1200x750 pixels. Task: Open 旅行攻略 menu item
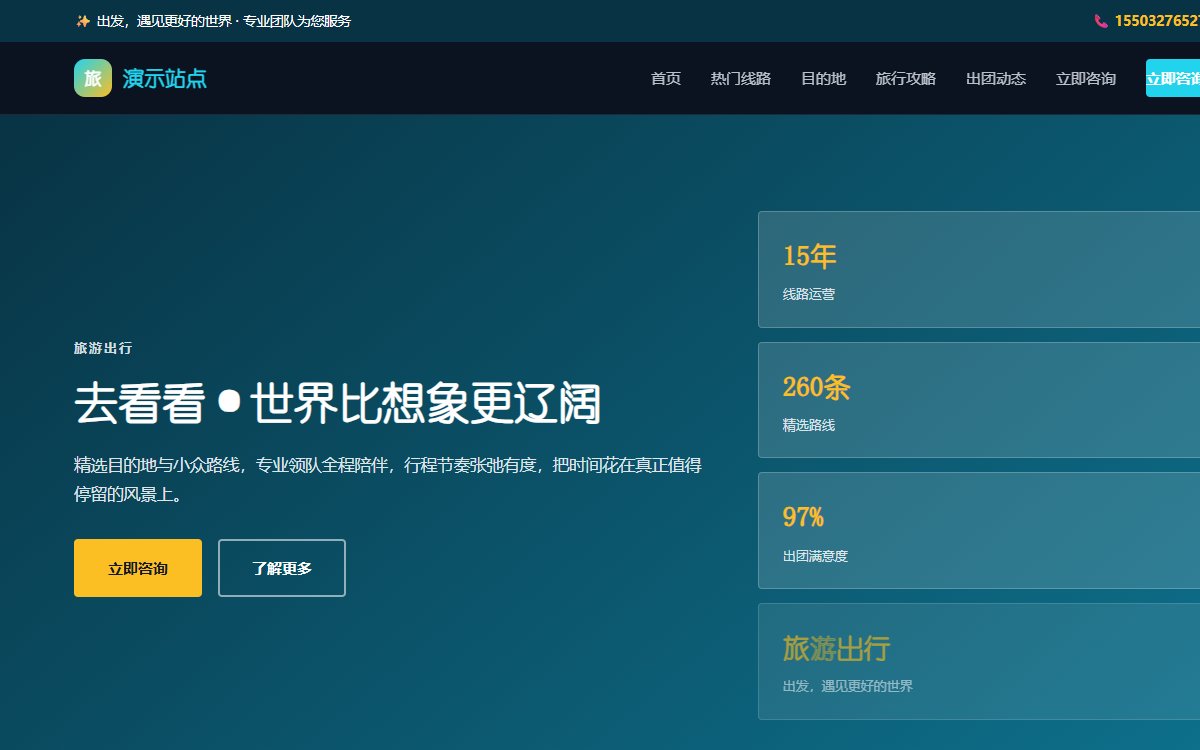(906, 78)
